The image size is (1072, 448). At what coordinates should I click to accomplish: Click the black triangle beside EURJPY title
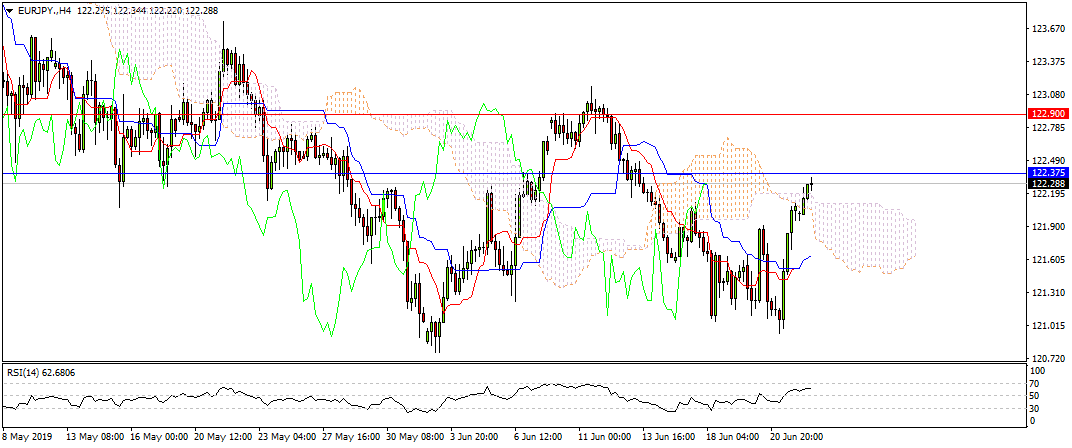pyautogui.click(x=10, y=9)
